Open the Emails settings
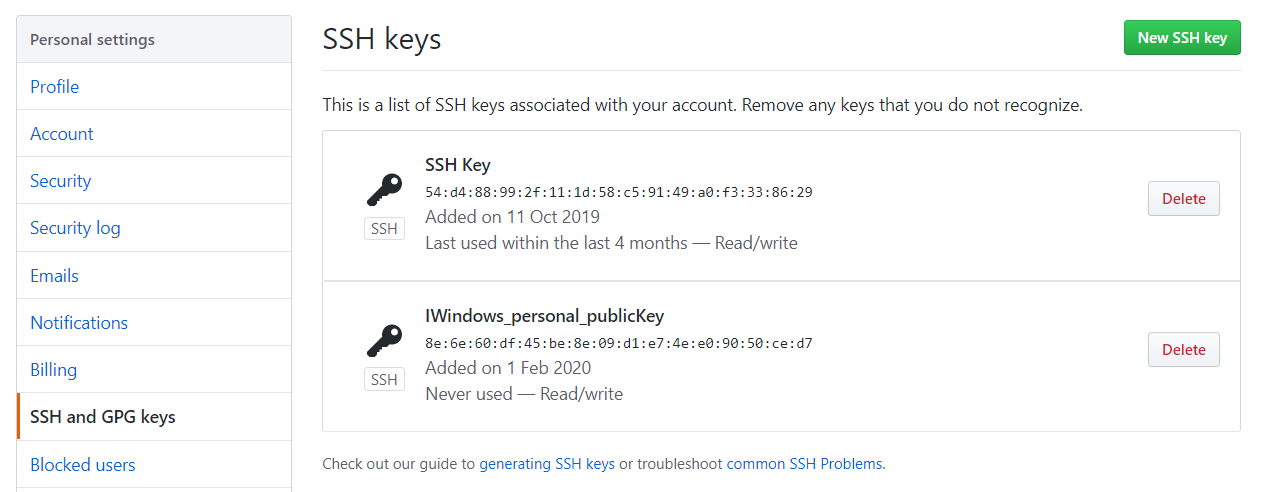1261x492 pixels. coord(55,276)
